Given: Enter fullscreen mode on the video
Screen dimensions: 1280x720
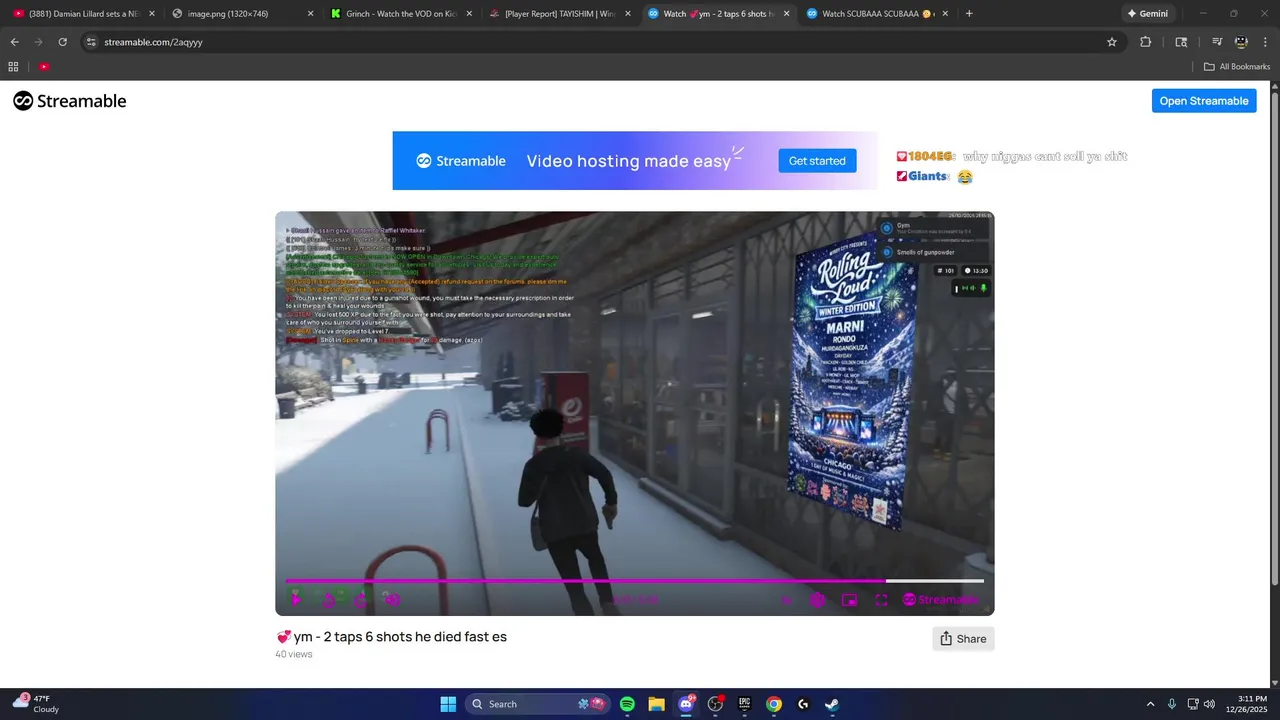Looking at the screenshot, I should 881,600.
